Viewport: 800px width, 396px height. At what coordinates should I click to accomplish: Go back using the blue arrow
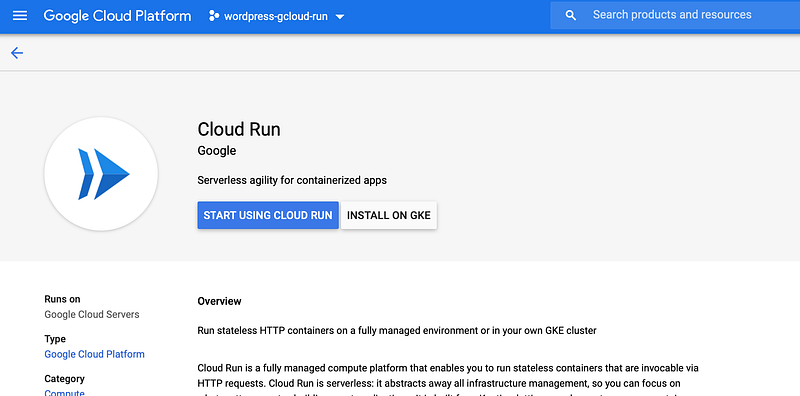(x=17, y=53)
